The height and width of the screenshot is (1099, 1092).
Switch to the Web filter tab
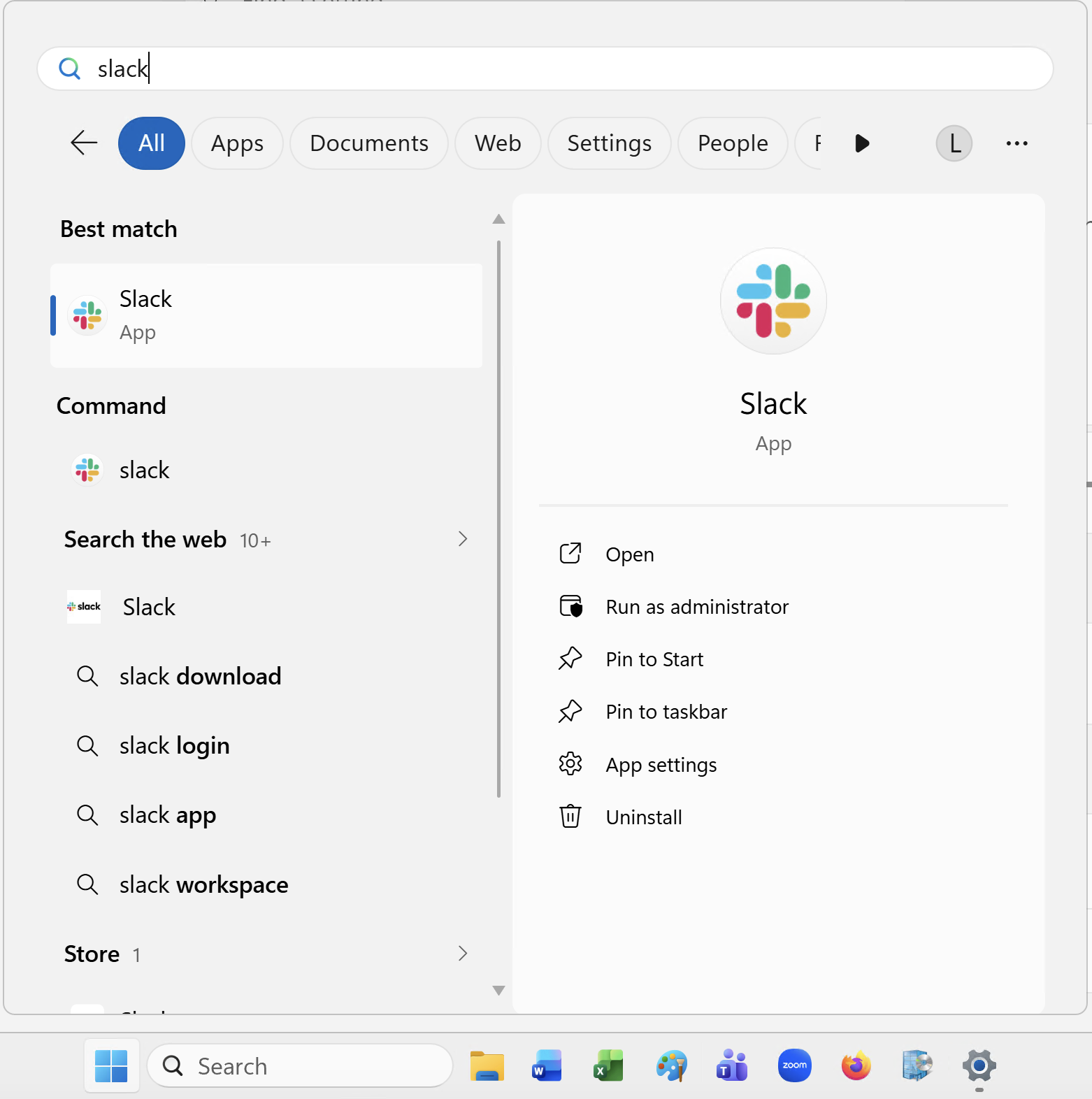click(498, 143)
